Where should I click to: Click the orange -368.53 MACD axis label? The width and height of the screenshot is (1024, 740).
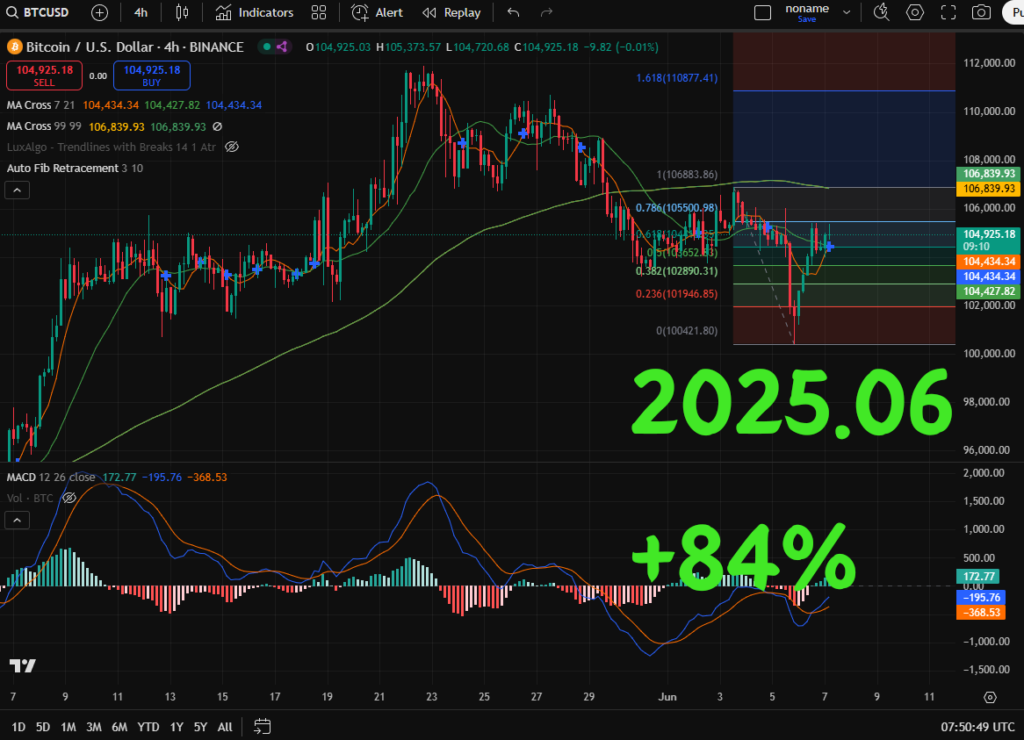pos(981,613)
